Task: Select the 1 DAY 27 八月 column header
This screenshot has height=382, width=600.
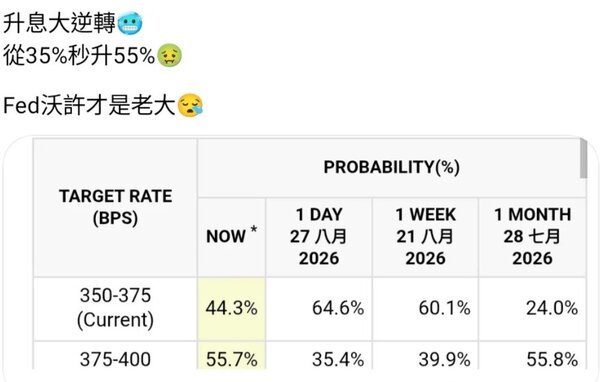Action: (319, 237)
